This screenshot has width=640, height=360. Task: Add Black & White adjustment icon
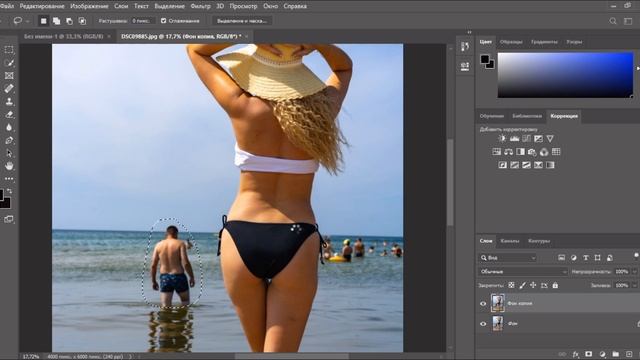click(520, 152)
